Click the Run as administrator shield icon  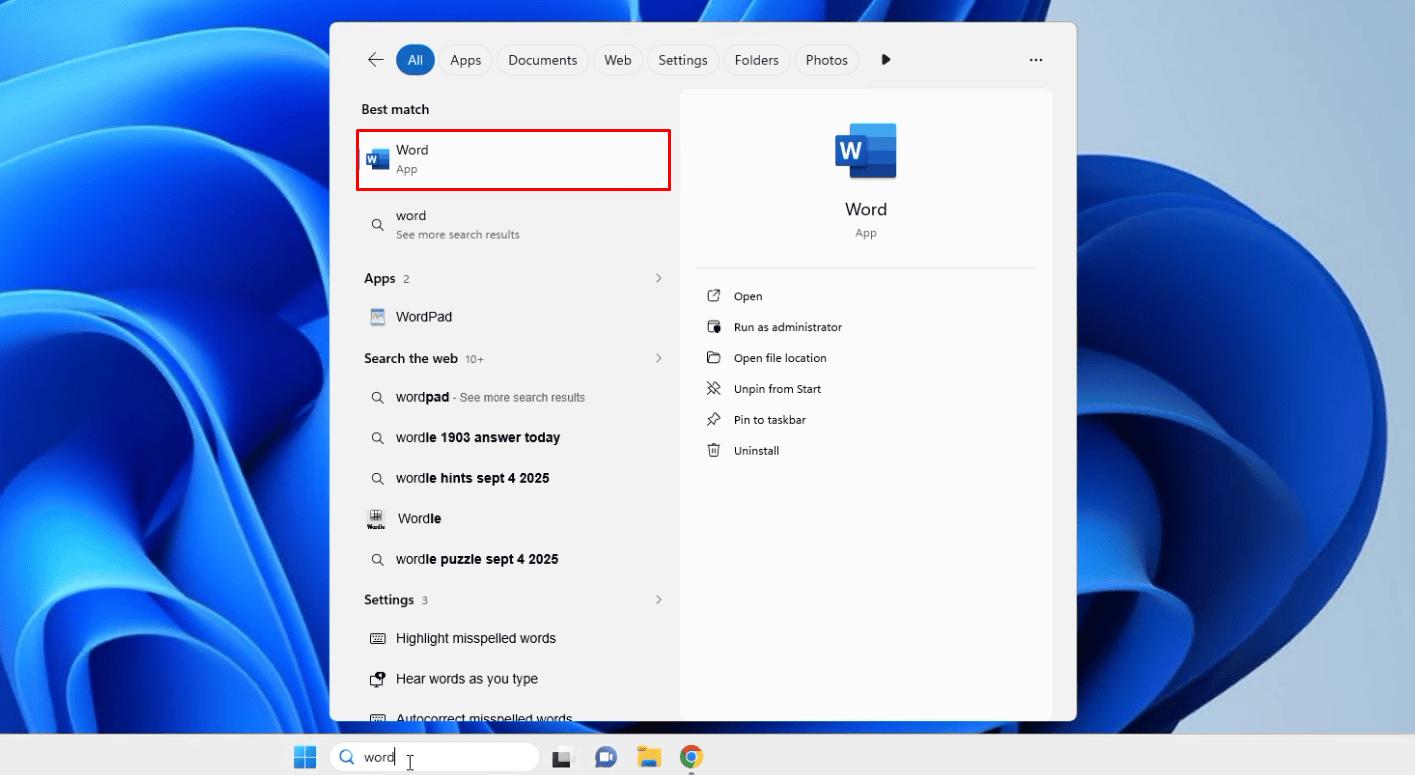[x=714, y=327]
